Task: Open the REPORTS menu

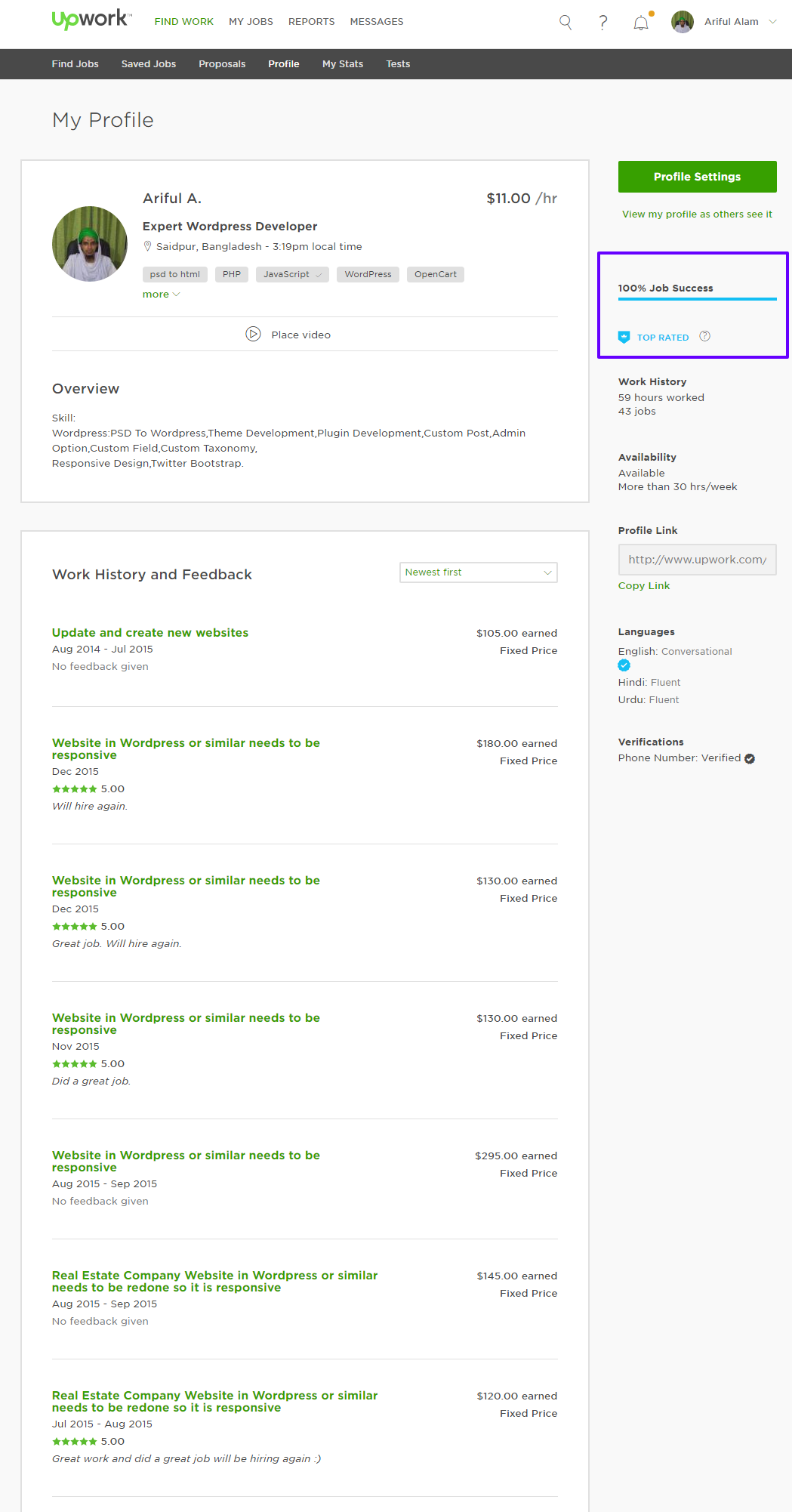Action: tap(312, 22)
